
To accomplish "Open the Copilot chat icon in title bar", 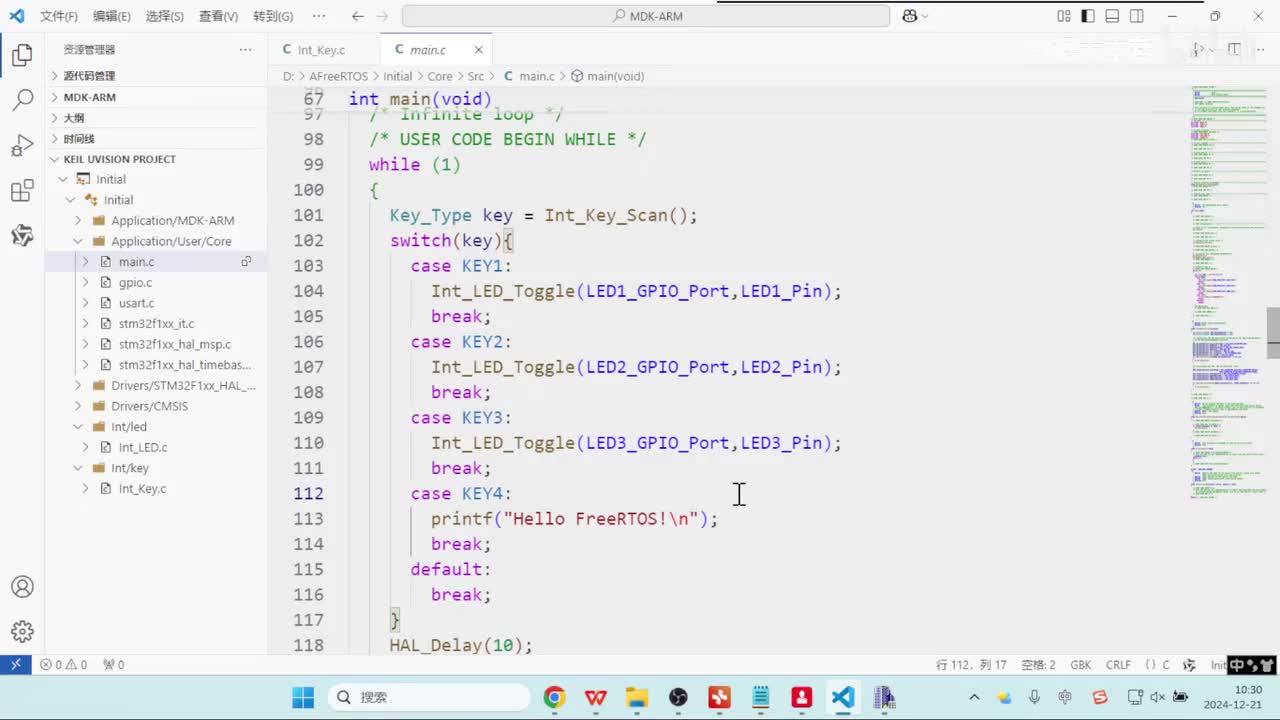I will 910,16.
